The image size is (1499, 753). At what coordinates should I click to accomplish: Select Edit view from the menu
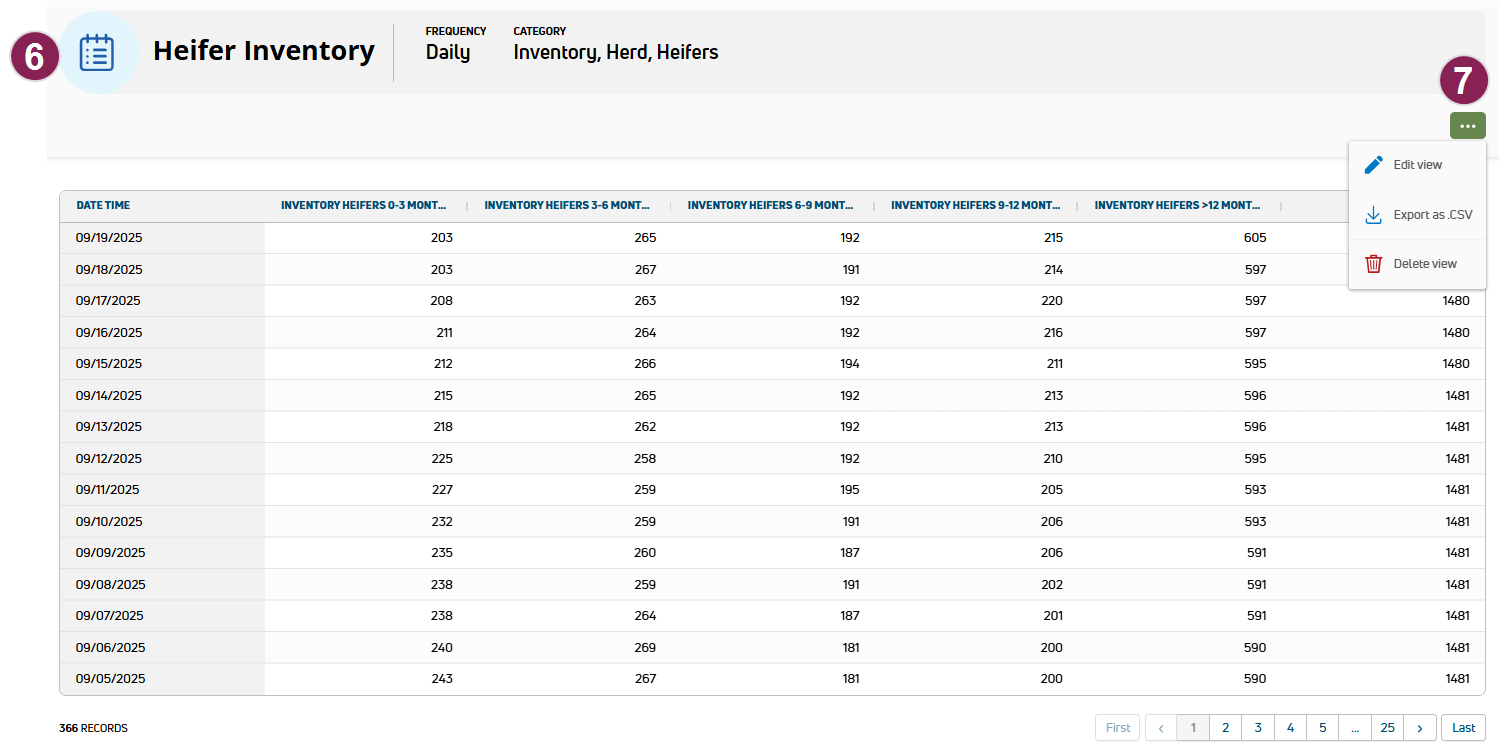(1417, 165)
